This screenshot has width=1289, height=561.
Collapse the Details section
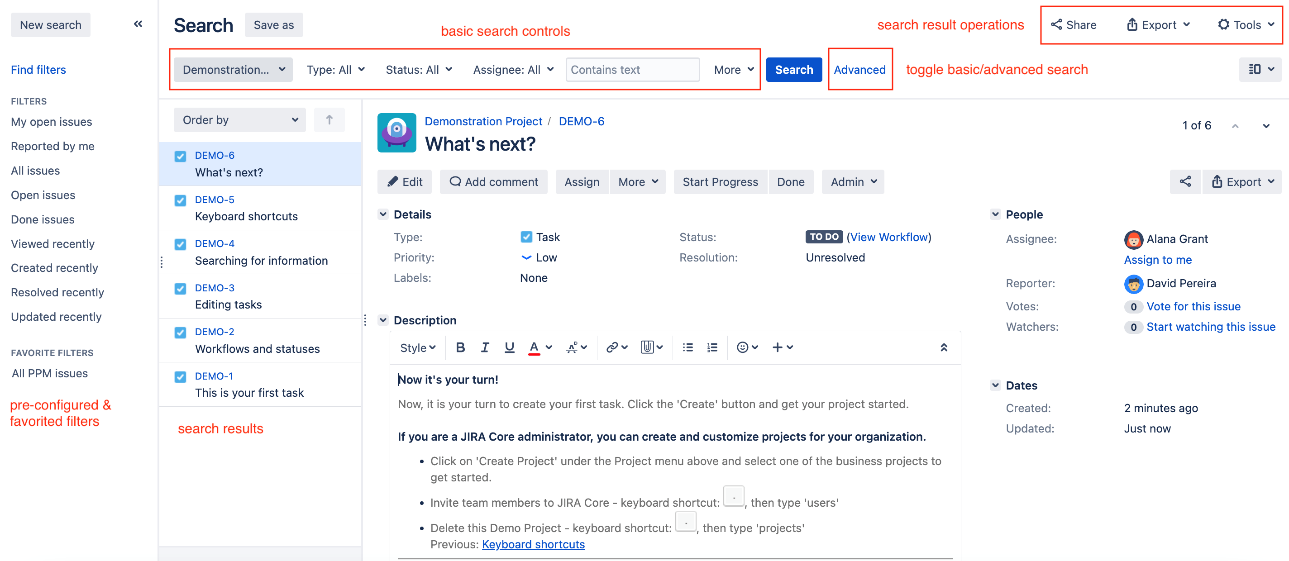click(382, 214)
